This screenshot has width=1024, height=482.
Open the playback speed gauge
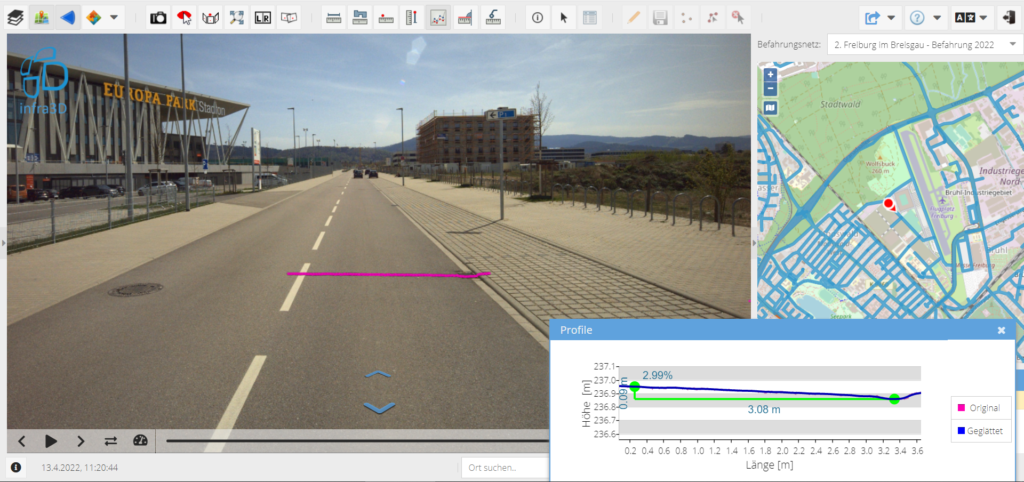coord(140,441)
